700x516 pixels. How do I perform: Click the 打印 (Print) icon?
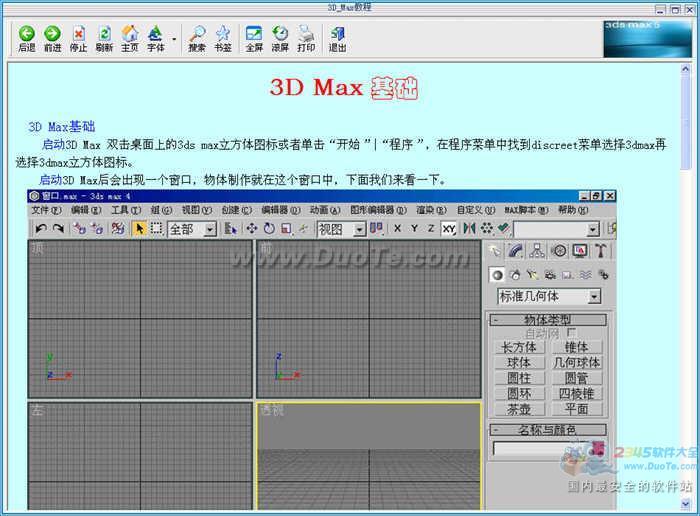306,38
